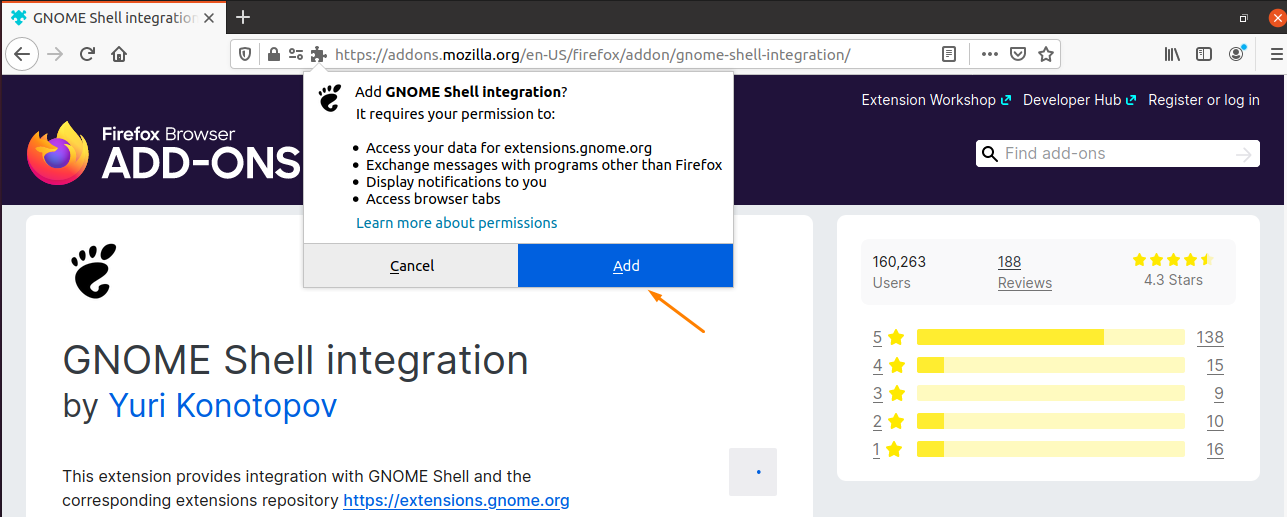Open the 188 Reviews link

coord(1024,272)
